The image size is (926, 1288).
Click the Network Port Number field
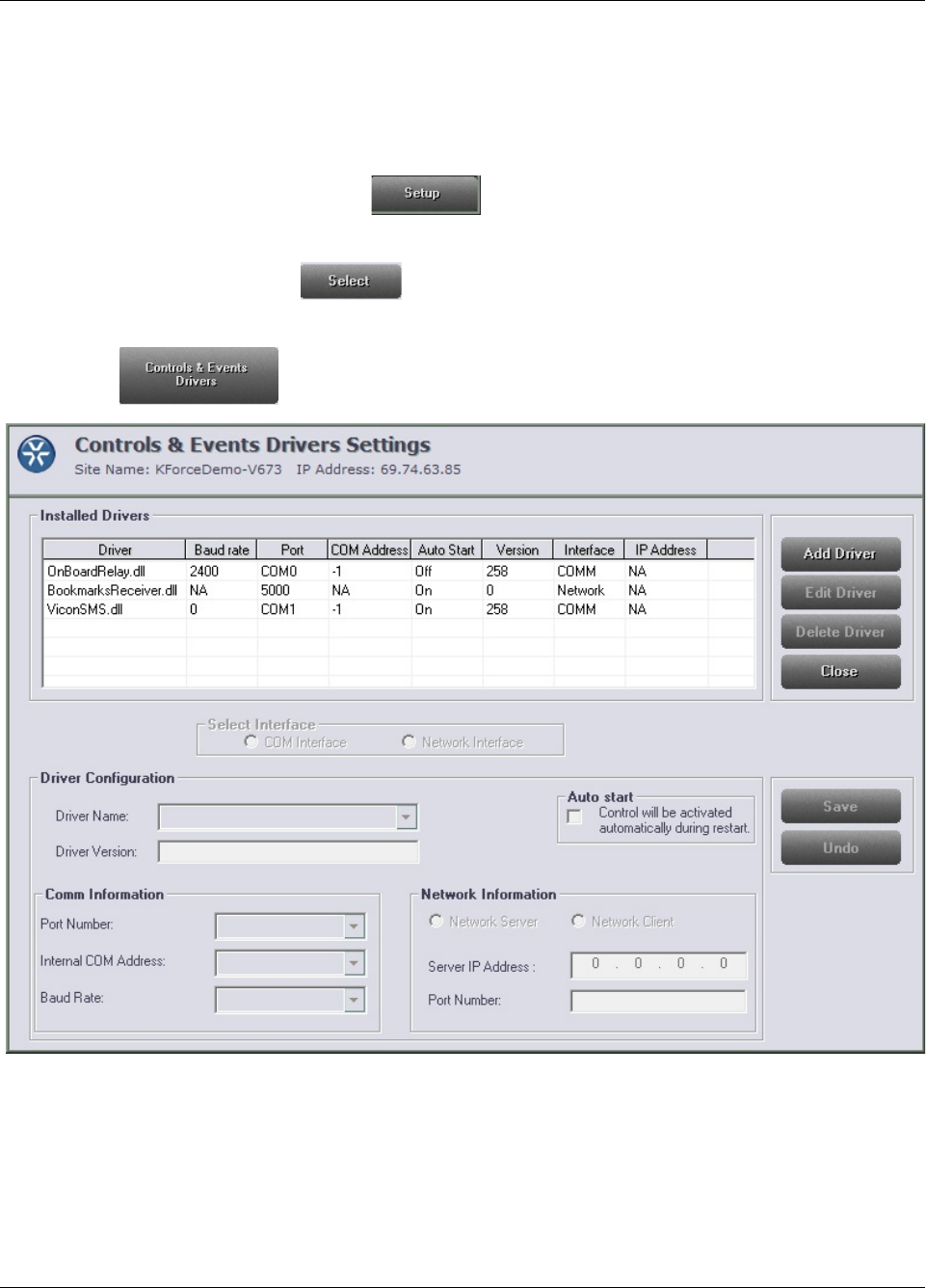click(x=658, y=1002)
